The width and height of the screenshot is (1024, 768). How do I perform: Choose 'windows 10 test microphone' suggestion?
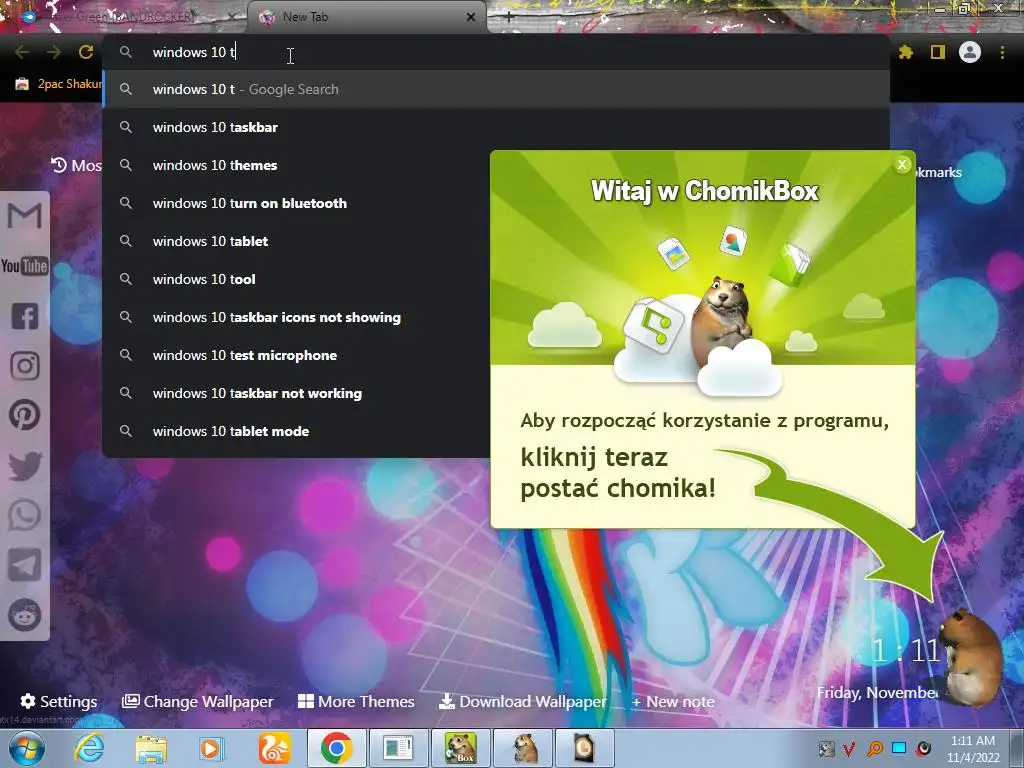(297, 355)
